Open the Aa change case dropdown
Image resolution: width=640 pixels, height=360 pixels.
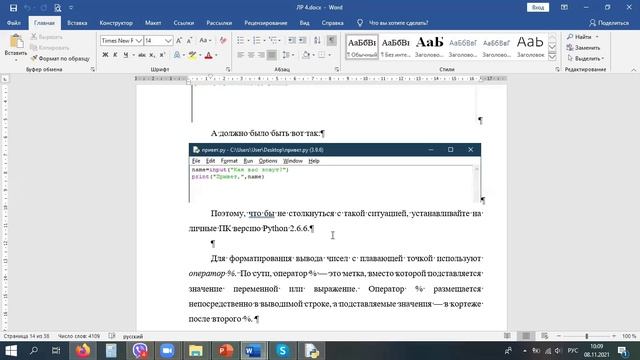coord(205,40)
